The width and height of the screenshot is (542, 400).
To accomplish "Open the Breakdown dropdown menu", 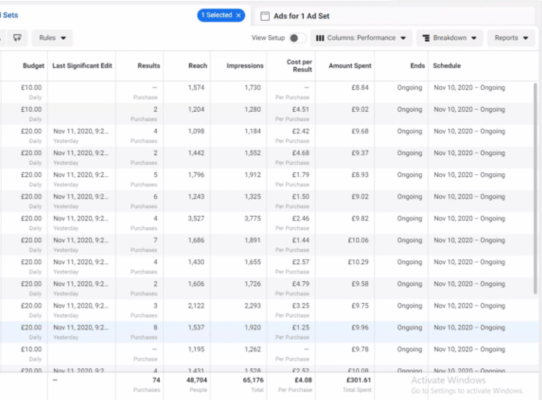I will click(450, 38).
